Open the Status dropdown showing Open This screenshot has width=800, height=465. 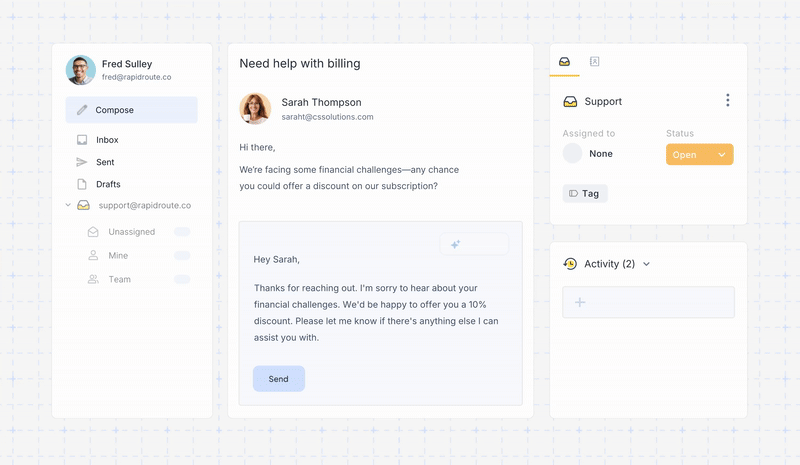(x=699, y=155)
